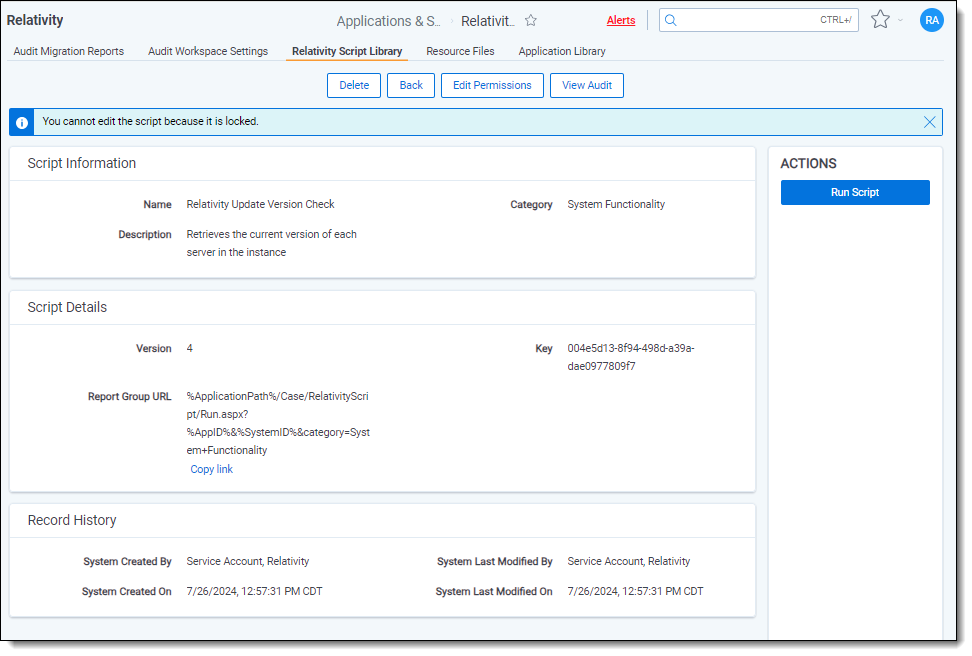Click the Back button
The height and width of the screenshot is (656, 972).
point(411,85)
